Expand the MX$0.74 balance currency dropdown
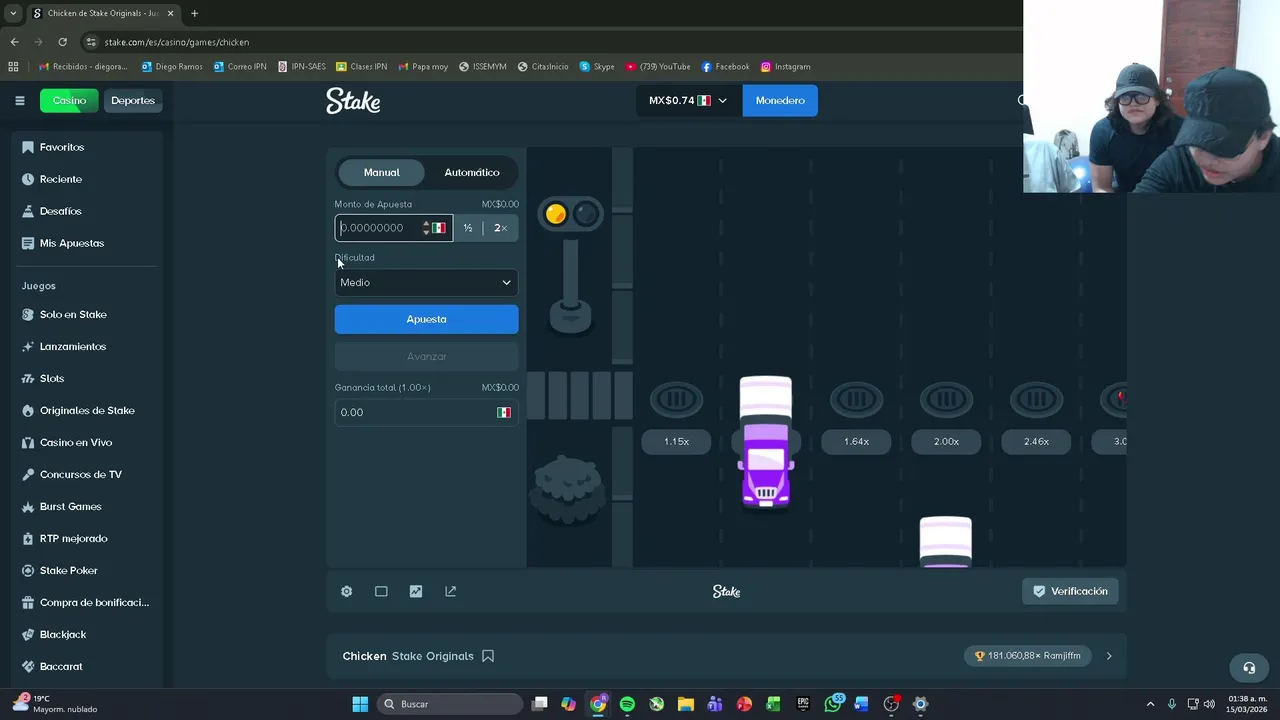The image size is (1280, 720). click(x=688, y=100)
